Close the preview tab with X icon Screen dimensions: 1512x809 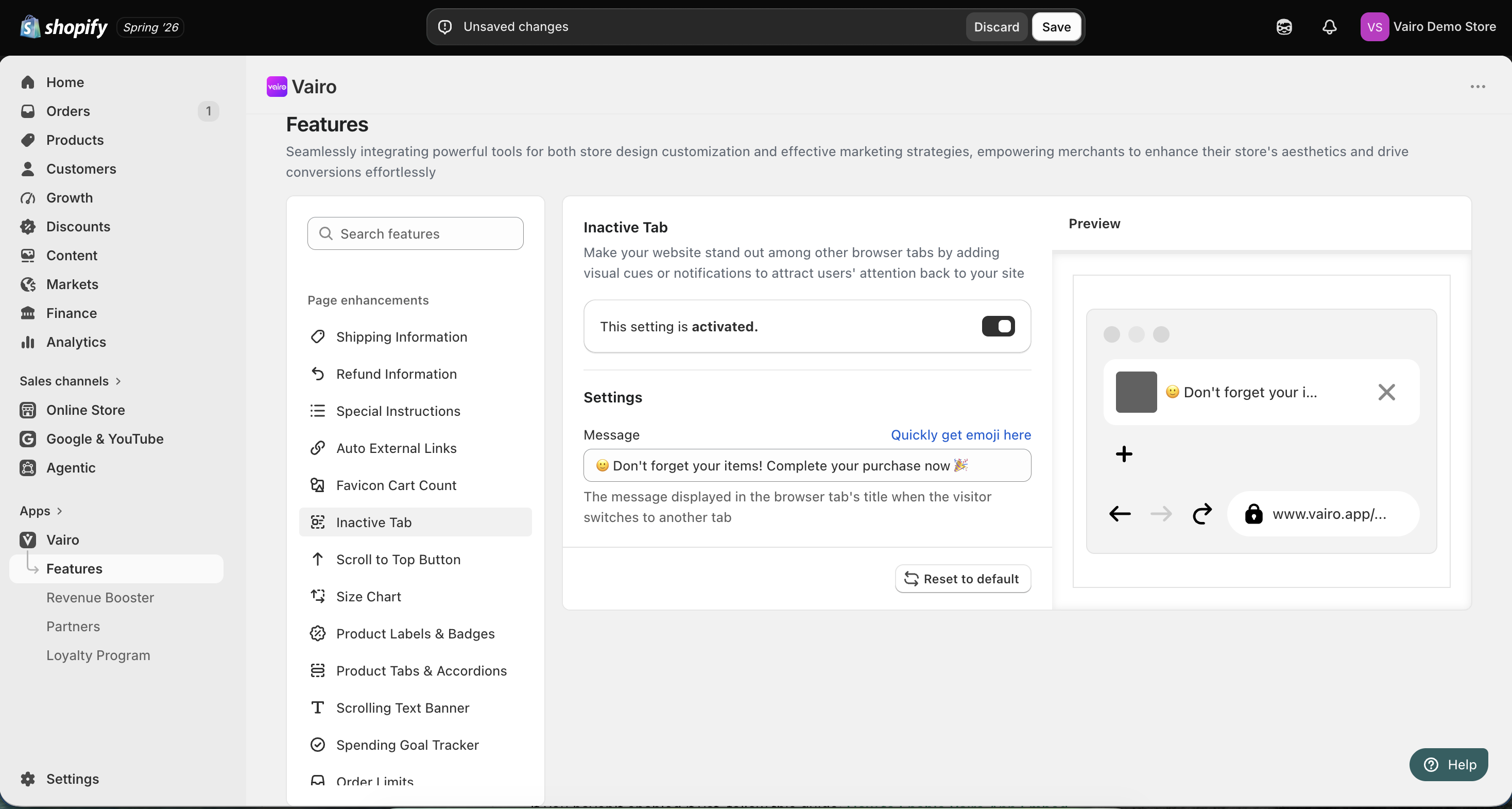coord(1386,392)
